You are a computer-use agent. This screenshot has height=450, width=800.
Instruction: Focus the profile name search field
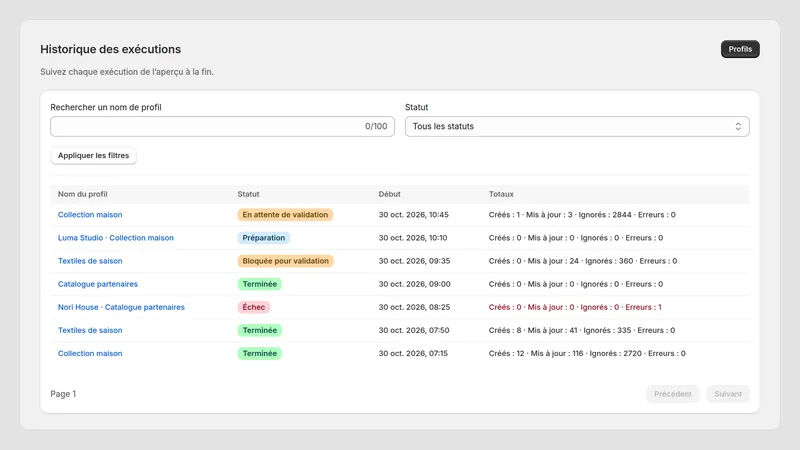(x=222, y=127)
